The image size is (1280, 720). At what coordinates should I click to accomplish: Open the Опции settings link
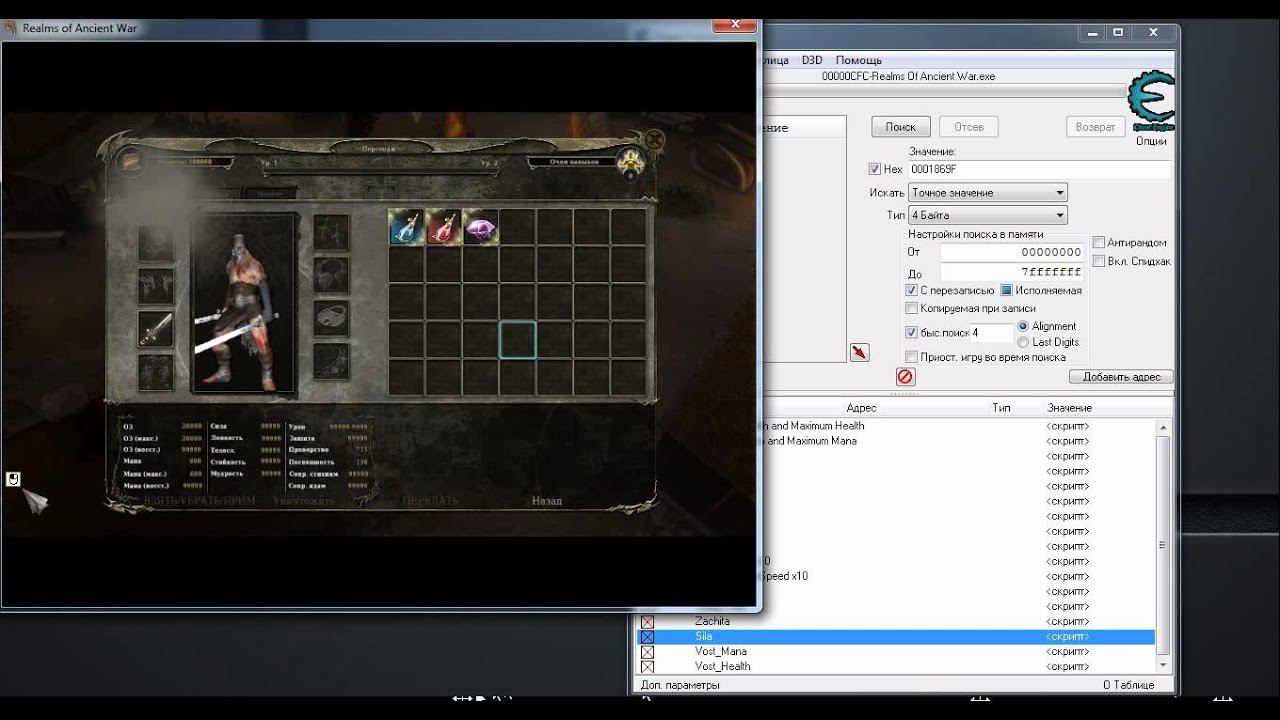click(1151, 141)
